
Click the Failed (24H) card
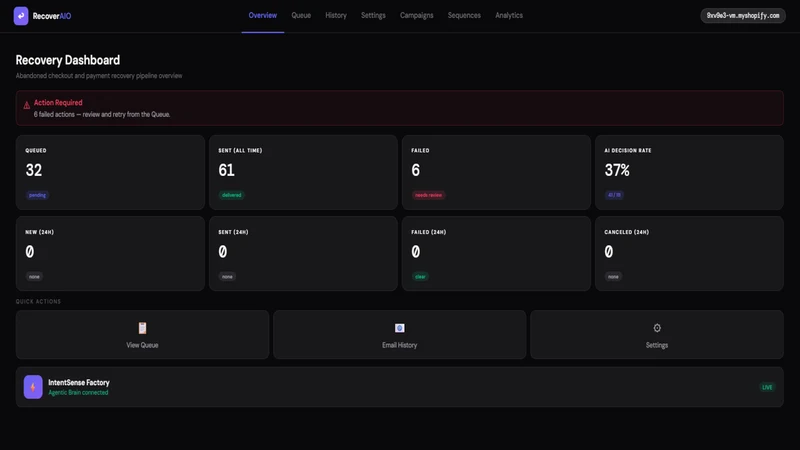click(x=496, y=254)
